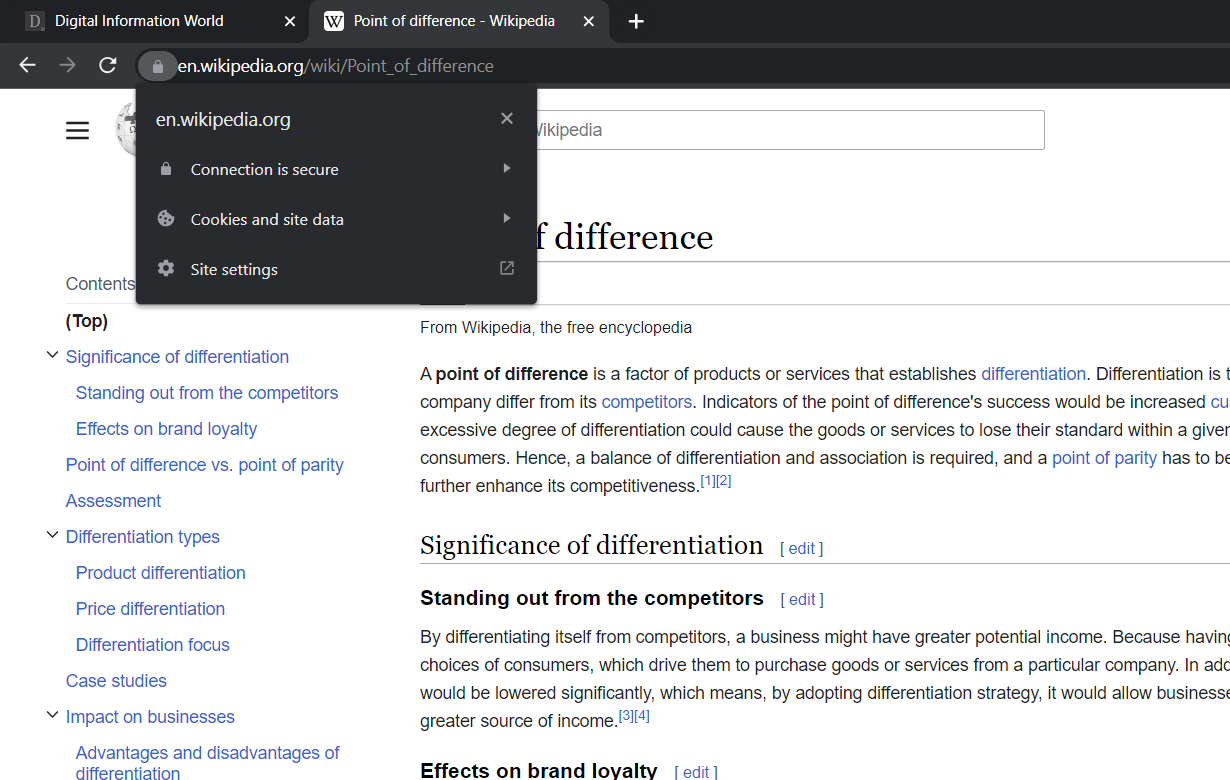Open Site settings menu entry
Screen dimensions: 1230x780
click(x=336, y=269)
